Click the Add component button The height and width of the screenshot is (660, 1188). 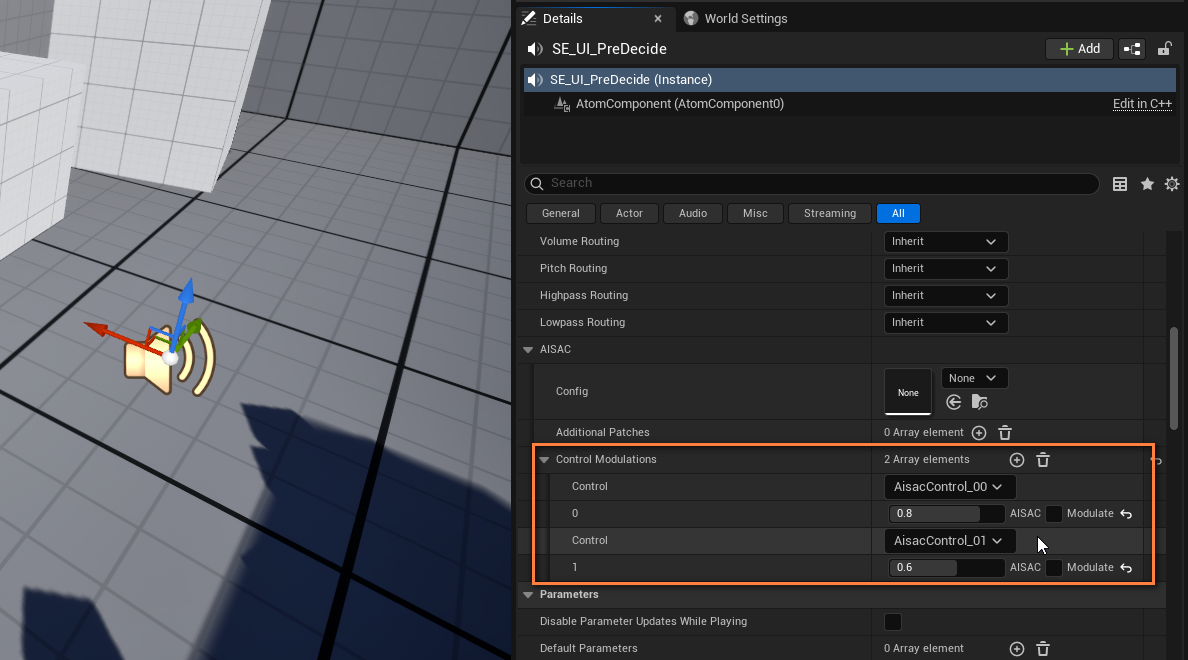pos(1079,48)
